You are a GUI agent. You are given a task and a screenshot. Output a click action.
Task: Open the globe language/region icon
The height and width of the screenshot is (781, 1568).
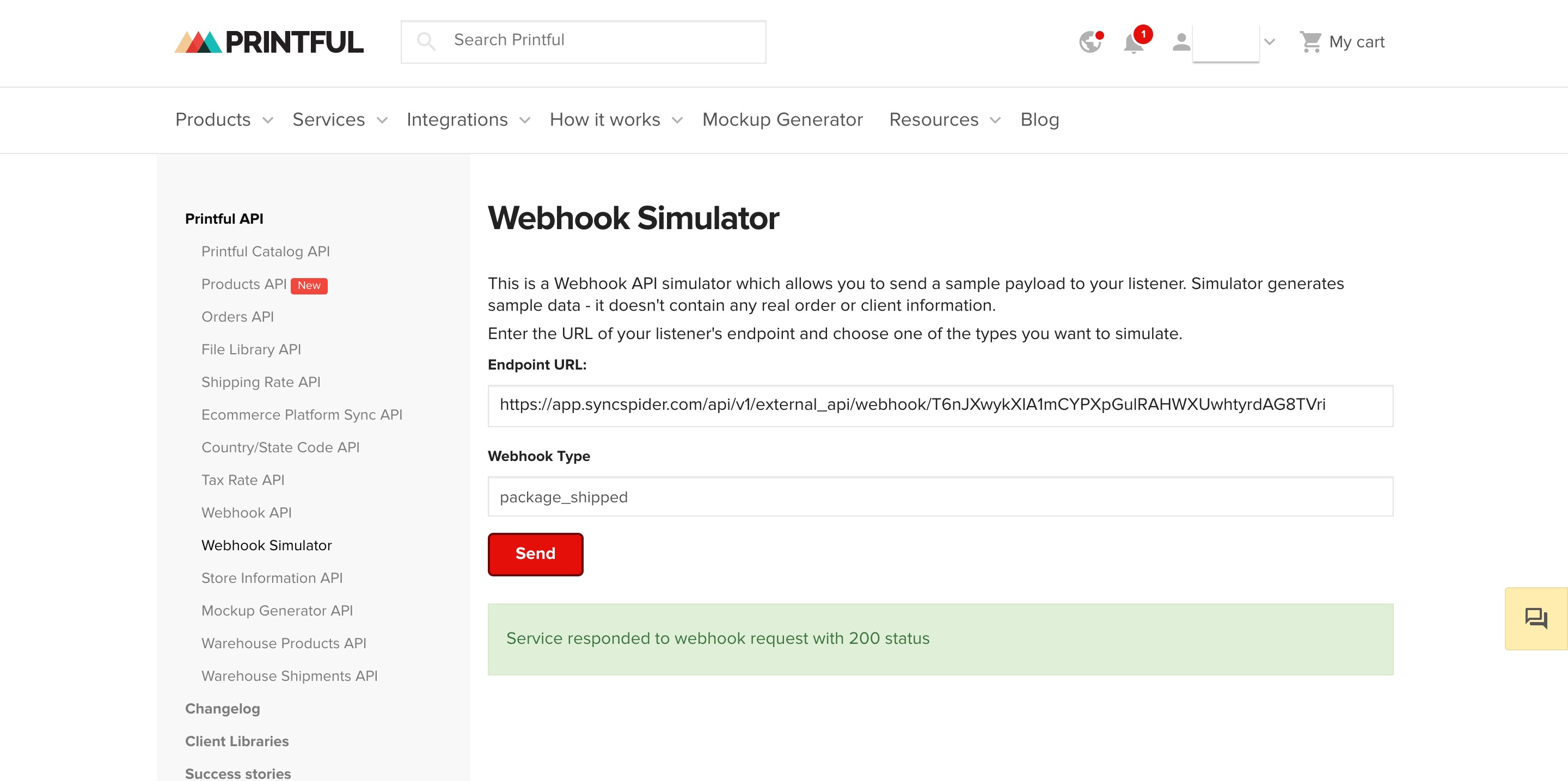(x=1090, y=42)
